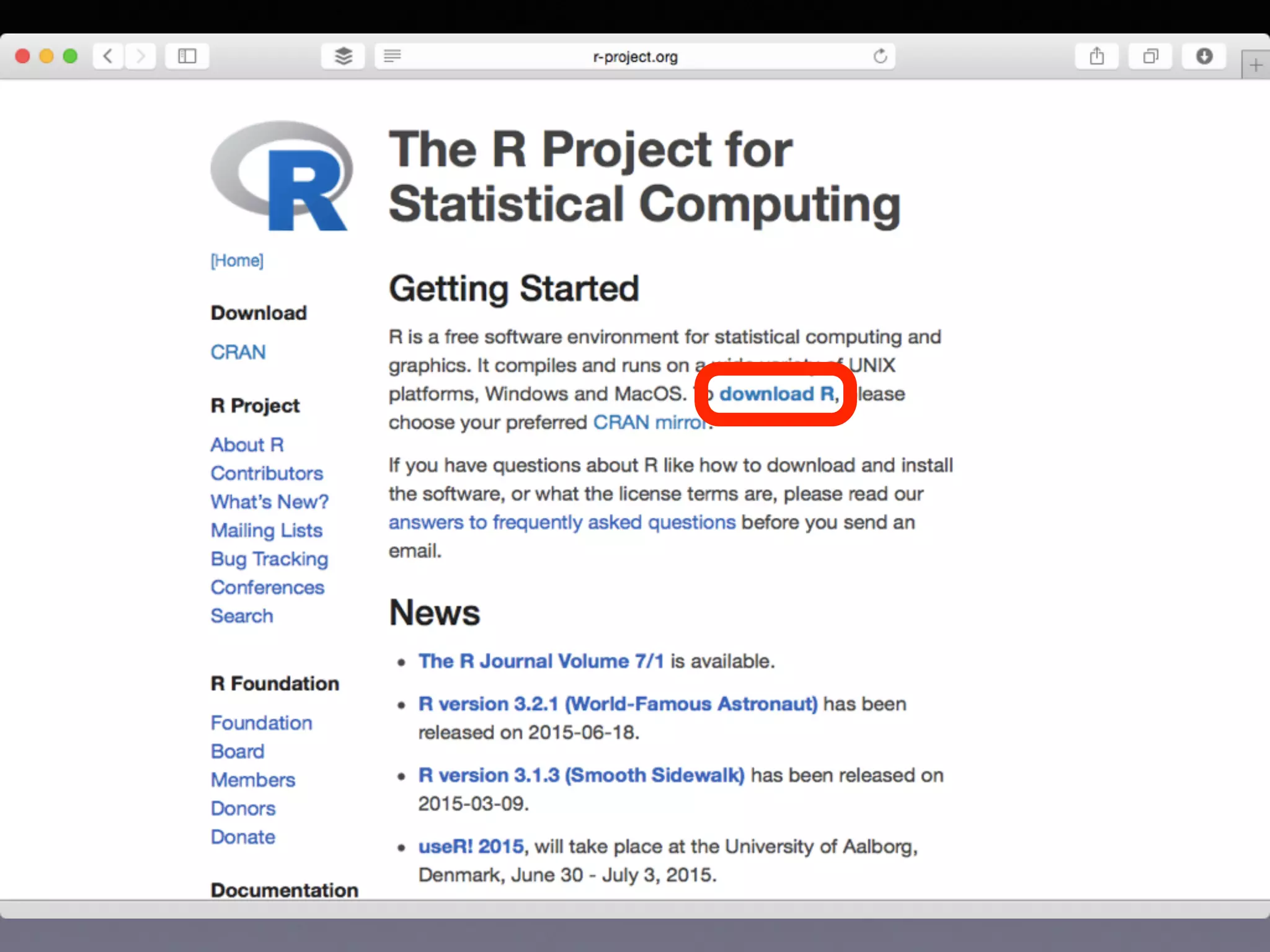Image resolution: width=1270 pixels, height=952 pixels.
Task: Click the highlighted download R link
Action: 776,394
